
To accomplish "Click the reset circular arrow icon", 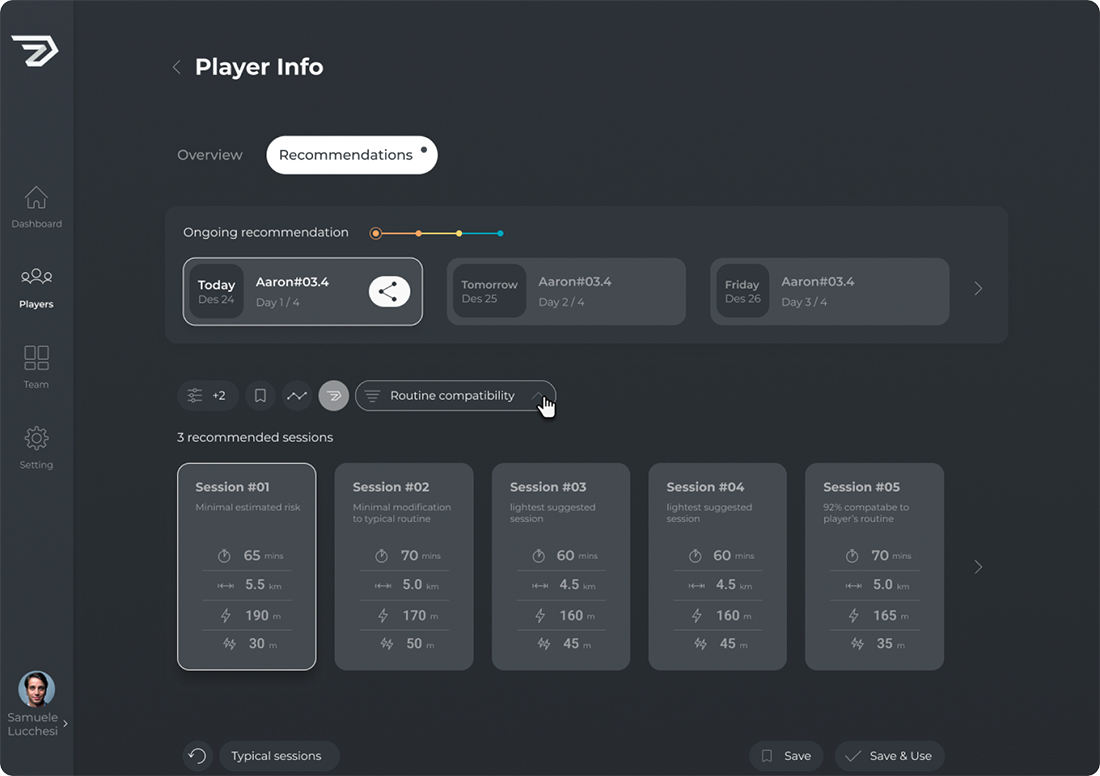I will (x=198, y=756).
